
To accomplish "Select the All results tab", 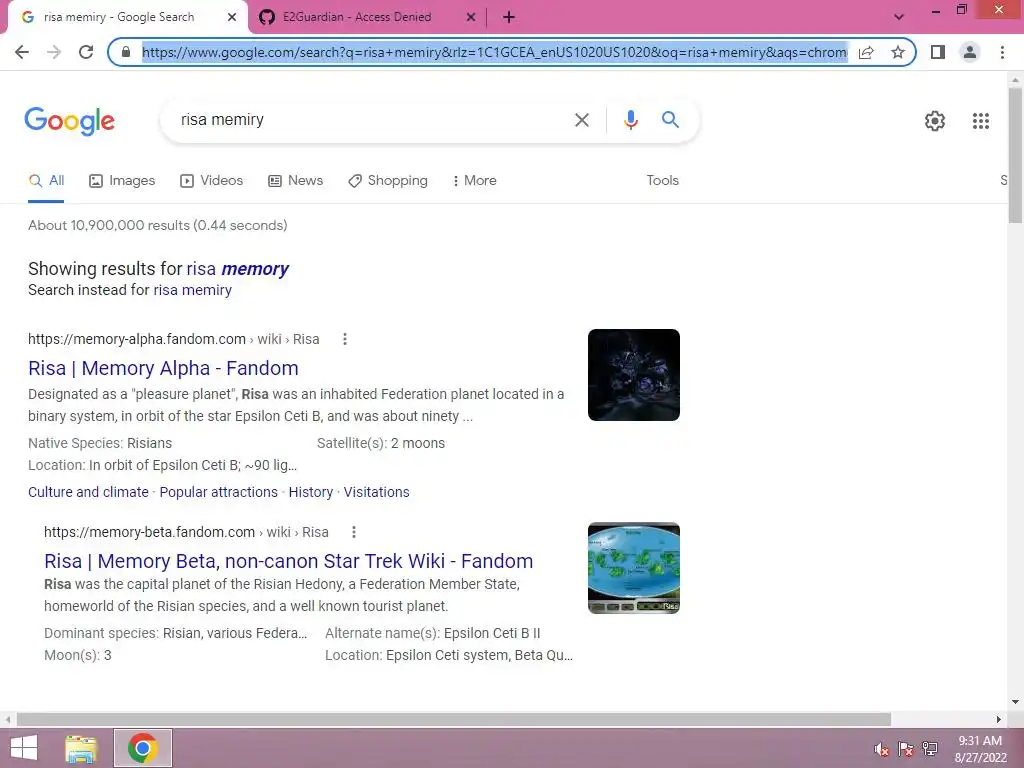I will point(46,181).
